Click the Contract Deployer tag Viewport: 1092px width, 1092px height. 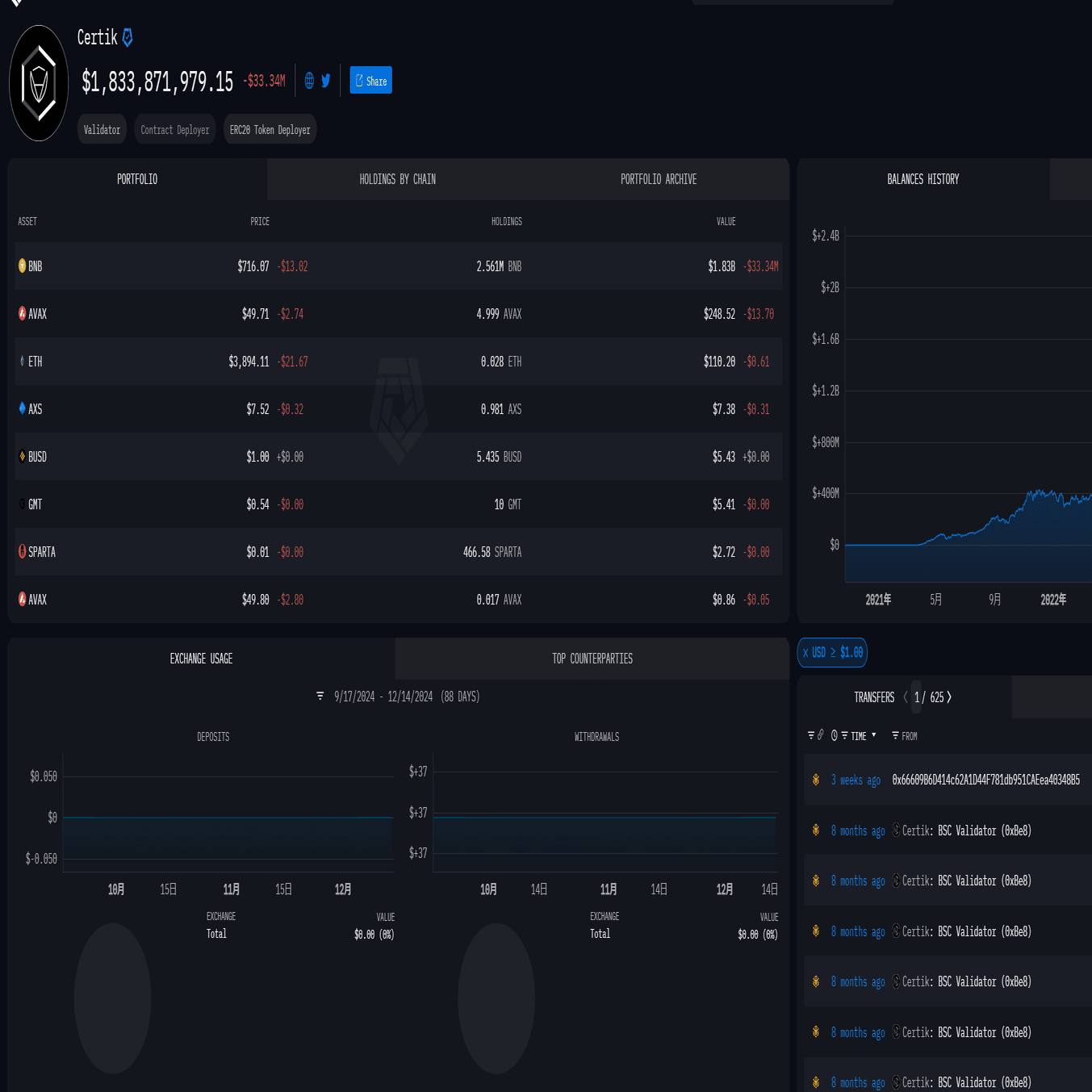174,129
